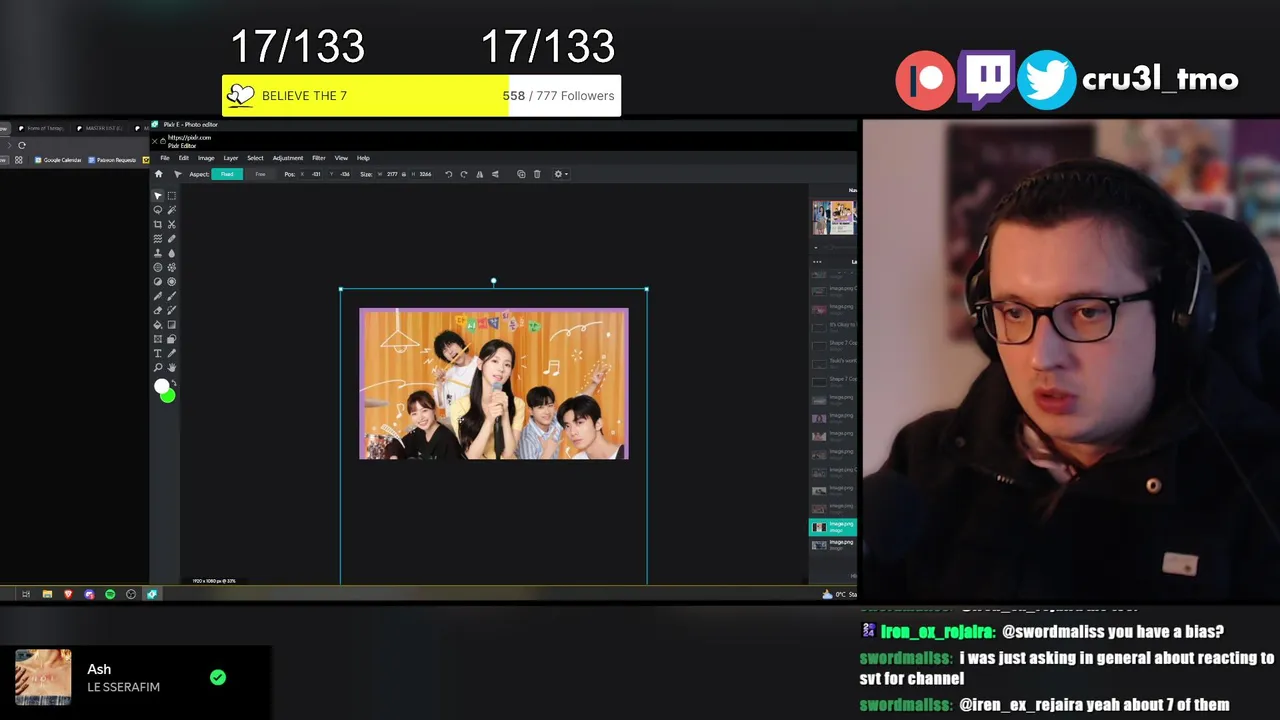
Task: Open the View menu
Action: (x=341, y=158)
